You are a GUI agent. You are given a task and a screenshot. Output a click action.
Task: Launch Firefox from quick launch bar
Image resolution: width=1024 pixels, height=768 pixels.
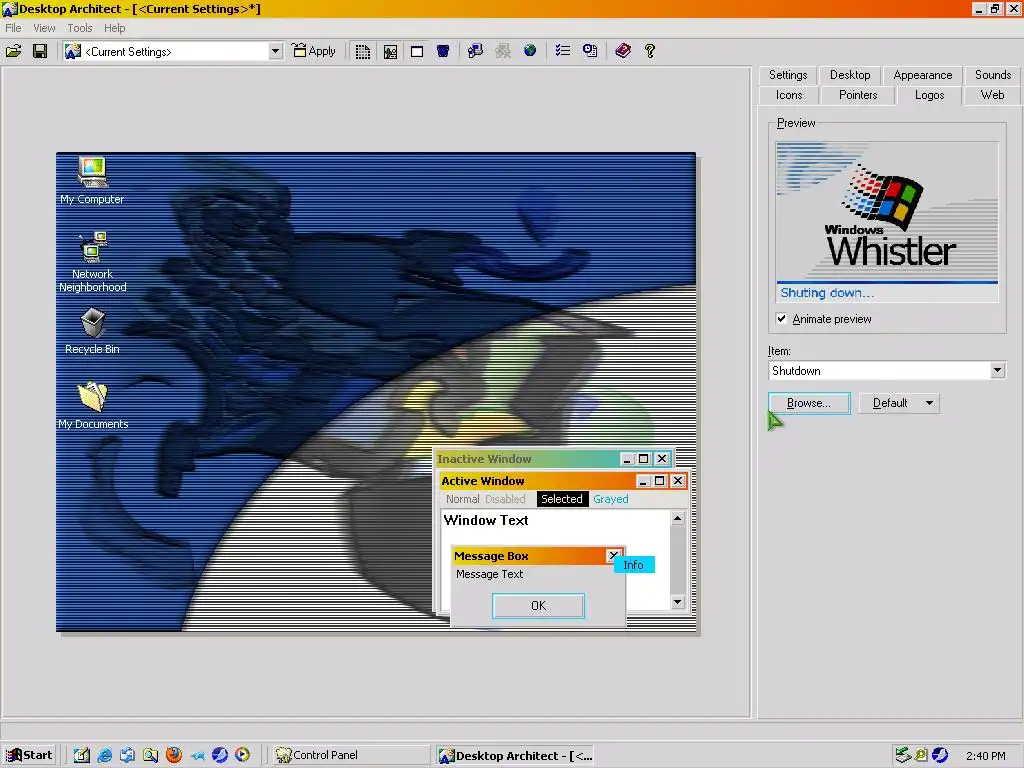point(174,755)
